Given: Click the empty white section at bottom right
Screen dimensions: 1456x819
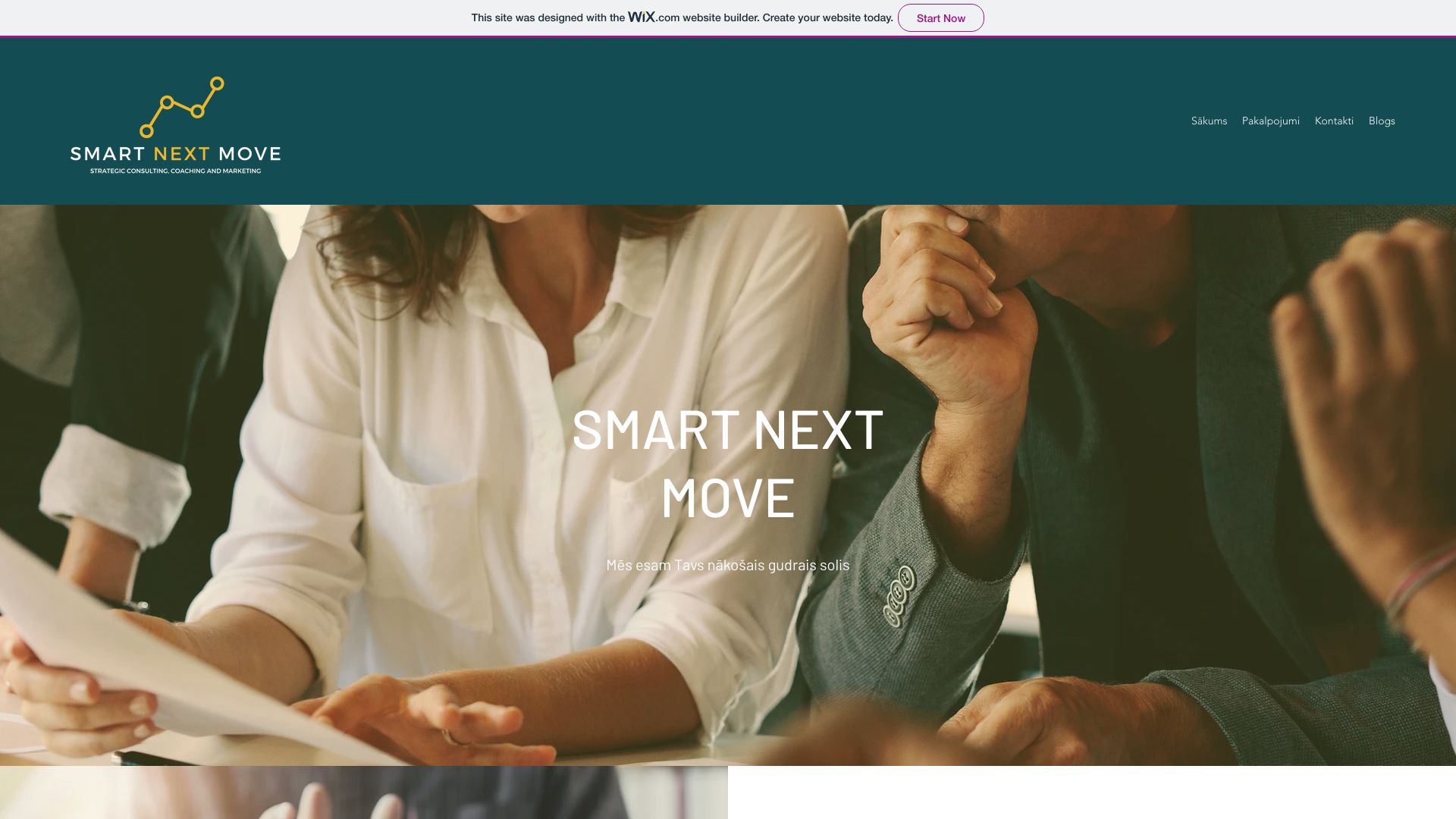Looking at the screenshot, I should point(1092,792).
